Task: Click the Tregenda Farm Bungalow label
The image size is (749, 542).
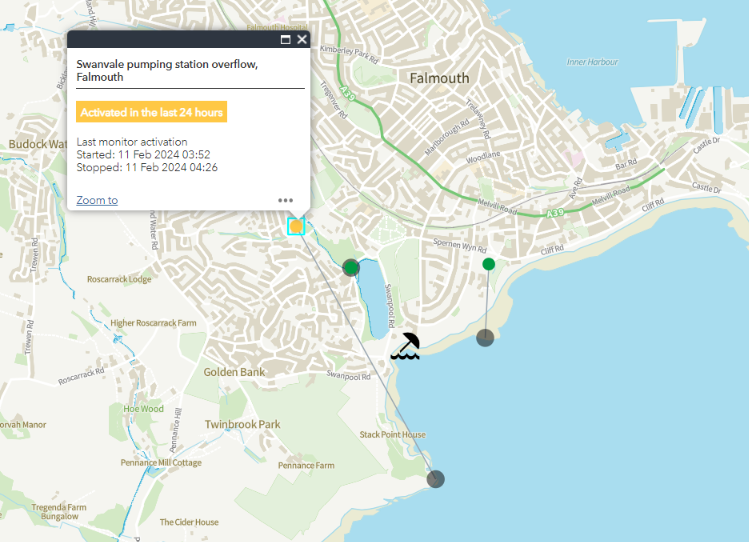Action: pyautogui.click(x=59, y=511)
